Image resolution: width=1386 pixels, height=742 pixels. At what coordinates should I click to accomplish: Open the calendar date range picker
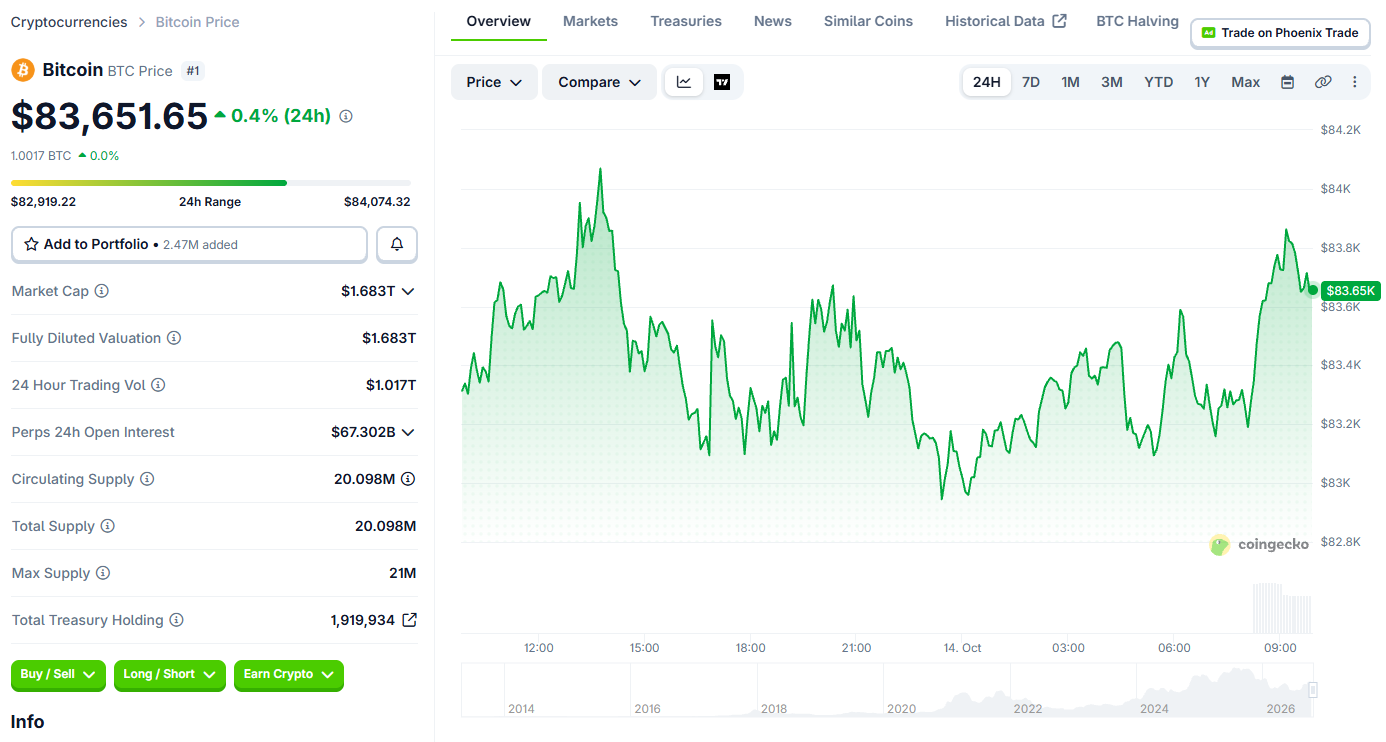[1288, 82]
